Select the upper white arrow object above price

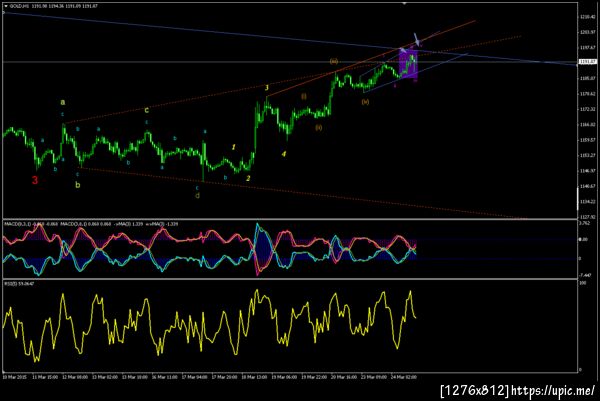click(x=417, y=39)
